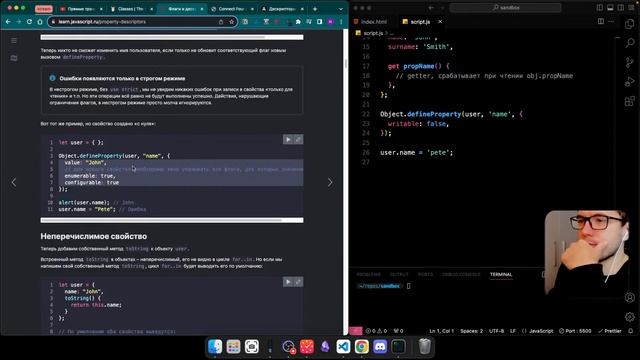Image resolution: width=640 pixels, height=360 pixels.
Task: Go to Chrome home page icon
Action: 40,22
